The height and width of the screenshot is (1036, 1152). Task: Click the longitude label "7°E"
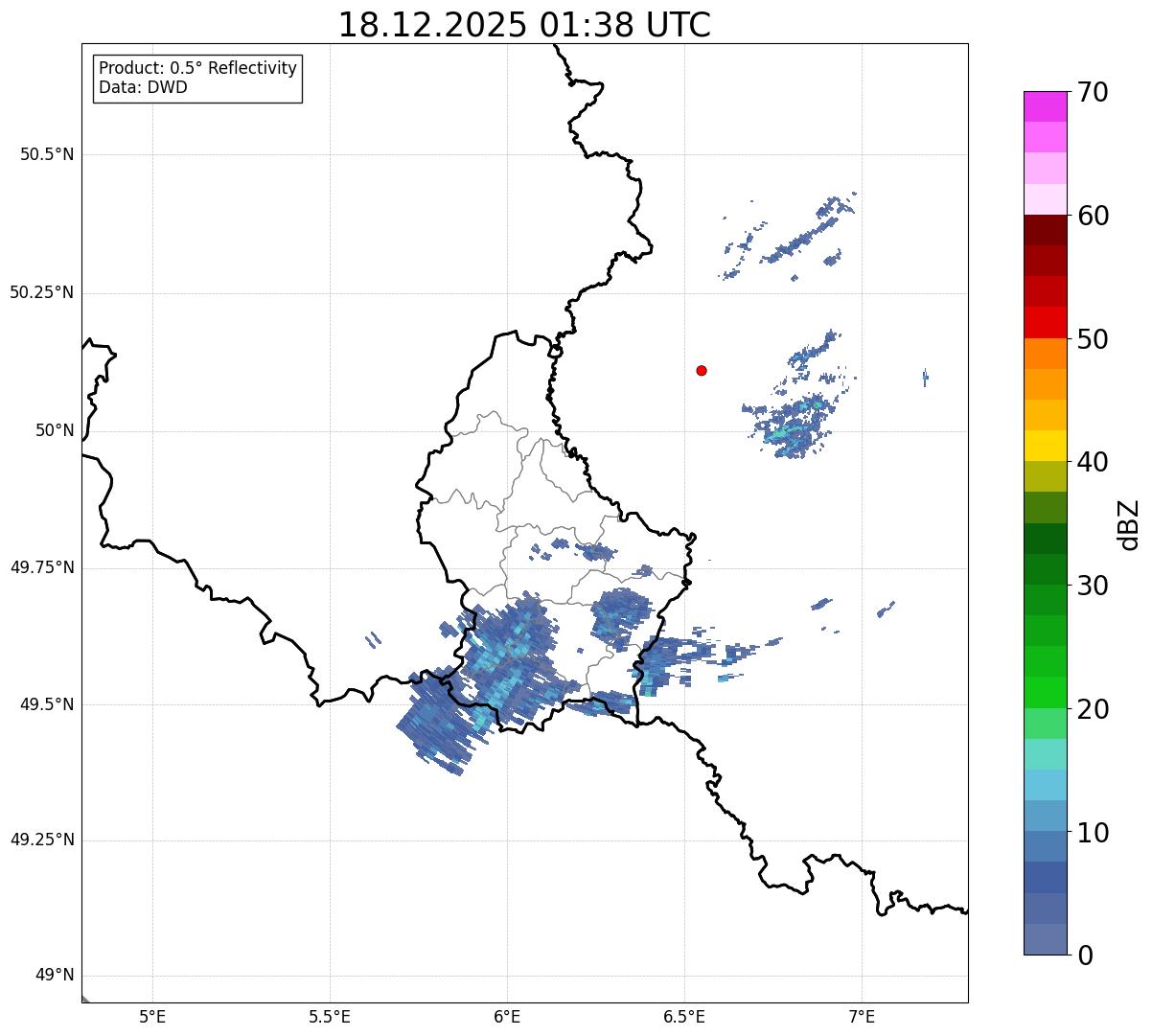pyautogui.click(x=862, y=1017)
